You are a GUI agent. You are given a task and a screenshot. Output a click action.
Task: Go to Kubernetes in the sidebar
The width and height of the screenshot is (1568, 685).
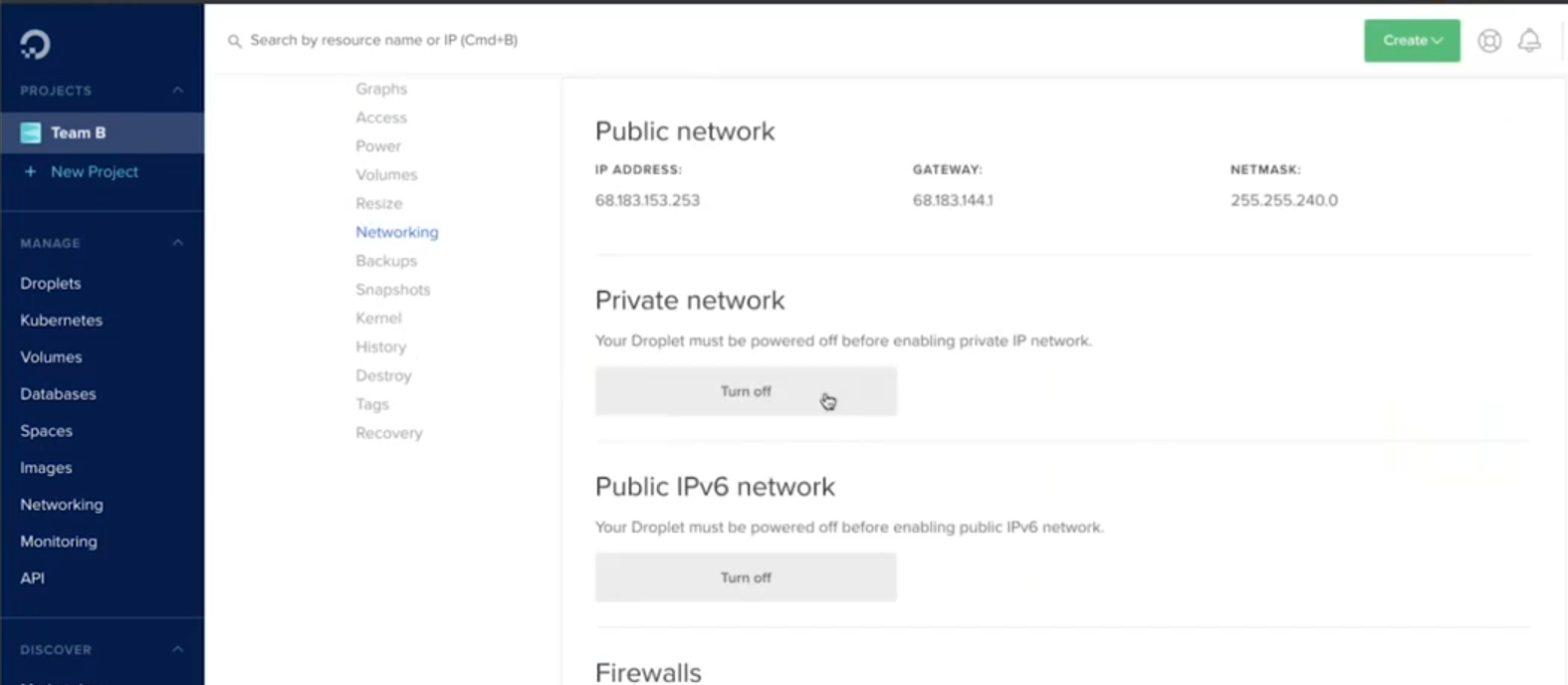click(x=62, y=320)
